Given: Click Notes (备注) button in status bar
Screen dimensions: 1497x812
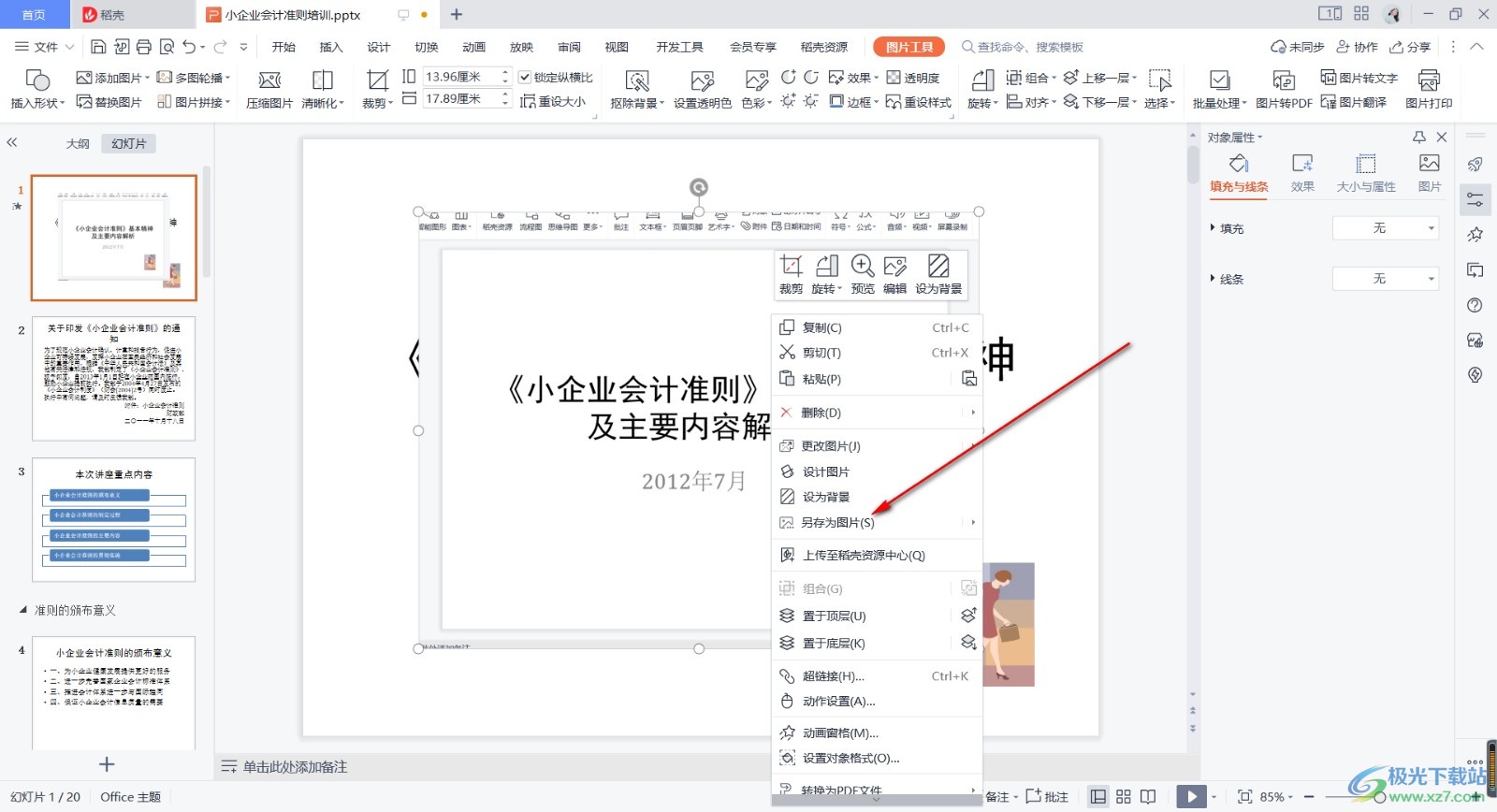Looking at the screenshot, I should point(997,796).
